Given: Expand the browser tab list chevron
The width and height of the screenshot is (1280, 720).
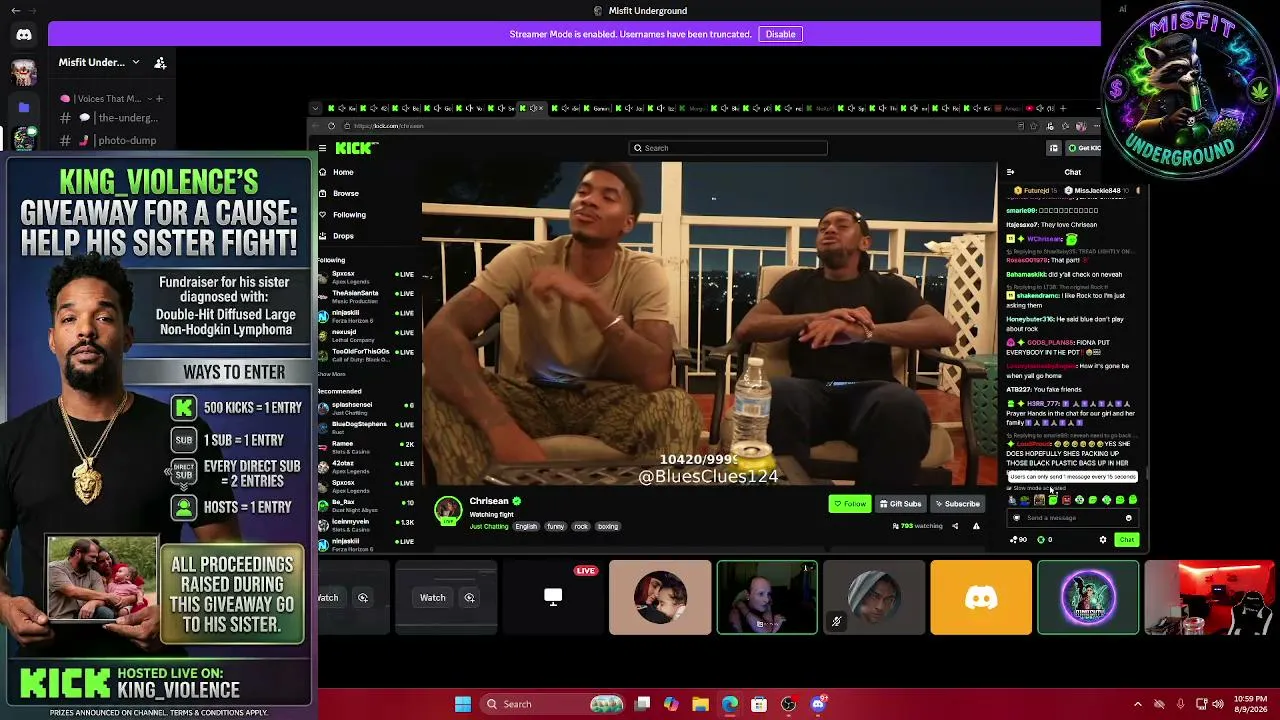Looking at the screenshot, I should coord(316,108).
